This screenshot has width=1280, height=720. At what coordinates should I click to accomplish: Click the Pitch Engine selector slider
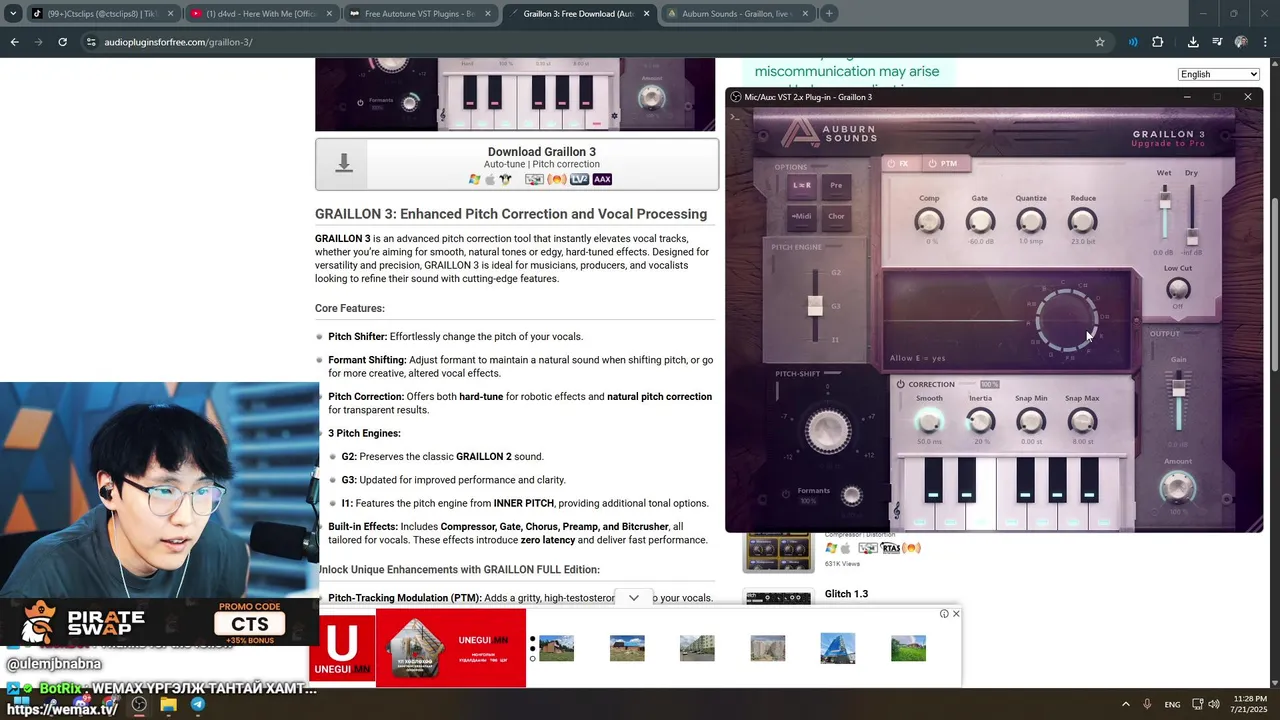point(815,306)
